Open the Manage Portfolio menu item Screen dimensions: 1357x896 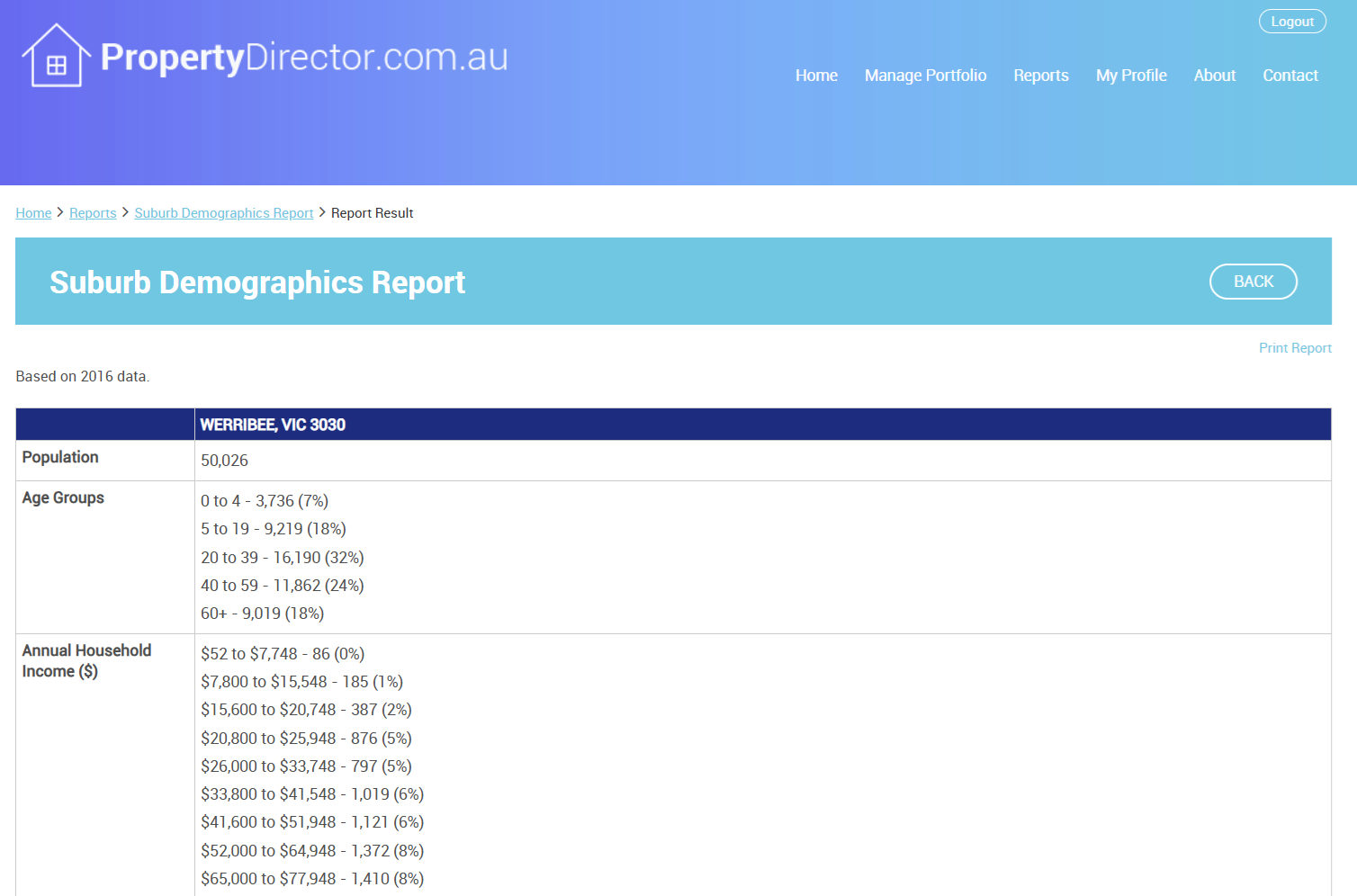pyautogui.click(x=925, y=76)
